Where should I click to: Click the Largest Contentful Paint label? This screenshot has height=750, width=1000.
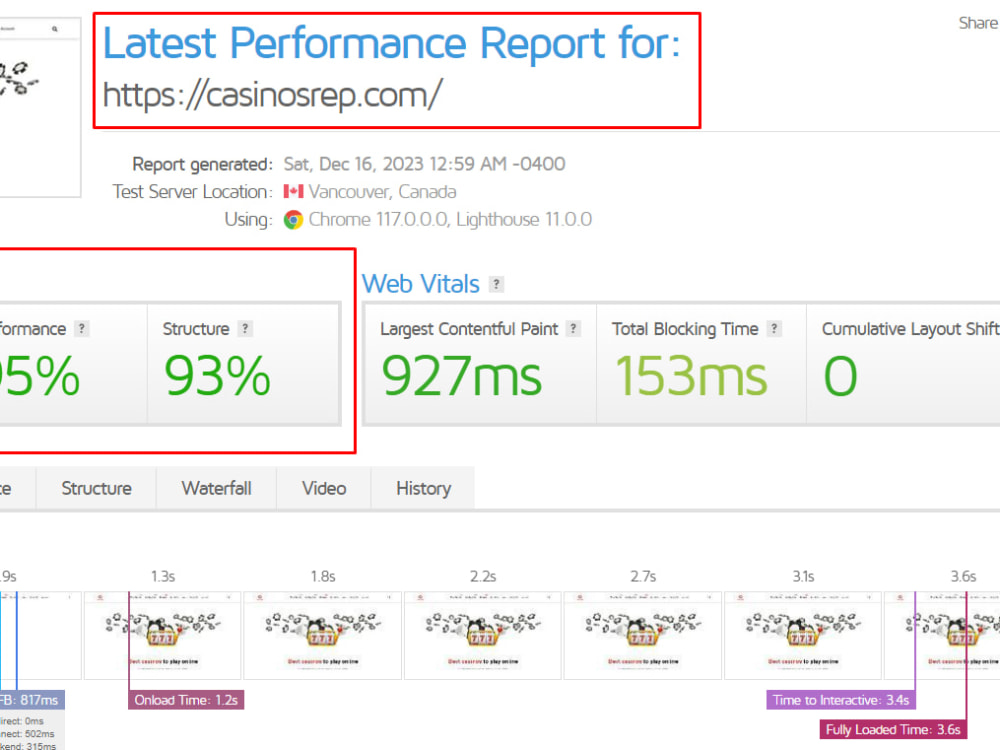pyautogui.click(x=469, y=329)
